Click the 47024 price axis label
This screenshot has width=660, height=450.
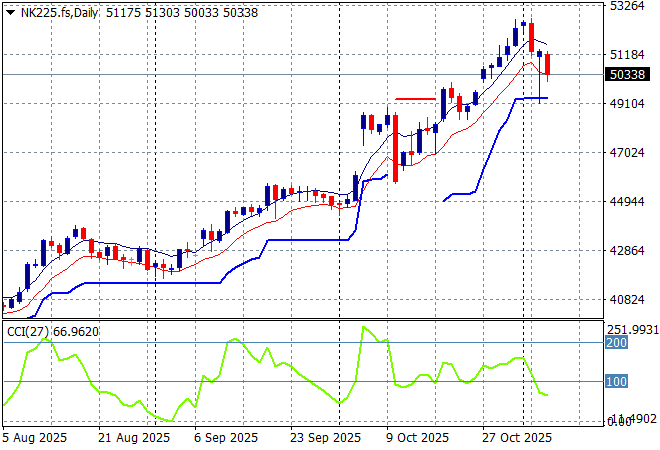(628, 153)
